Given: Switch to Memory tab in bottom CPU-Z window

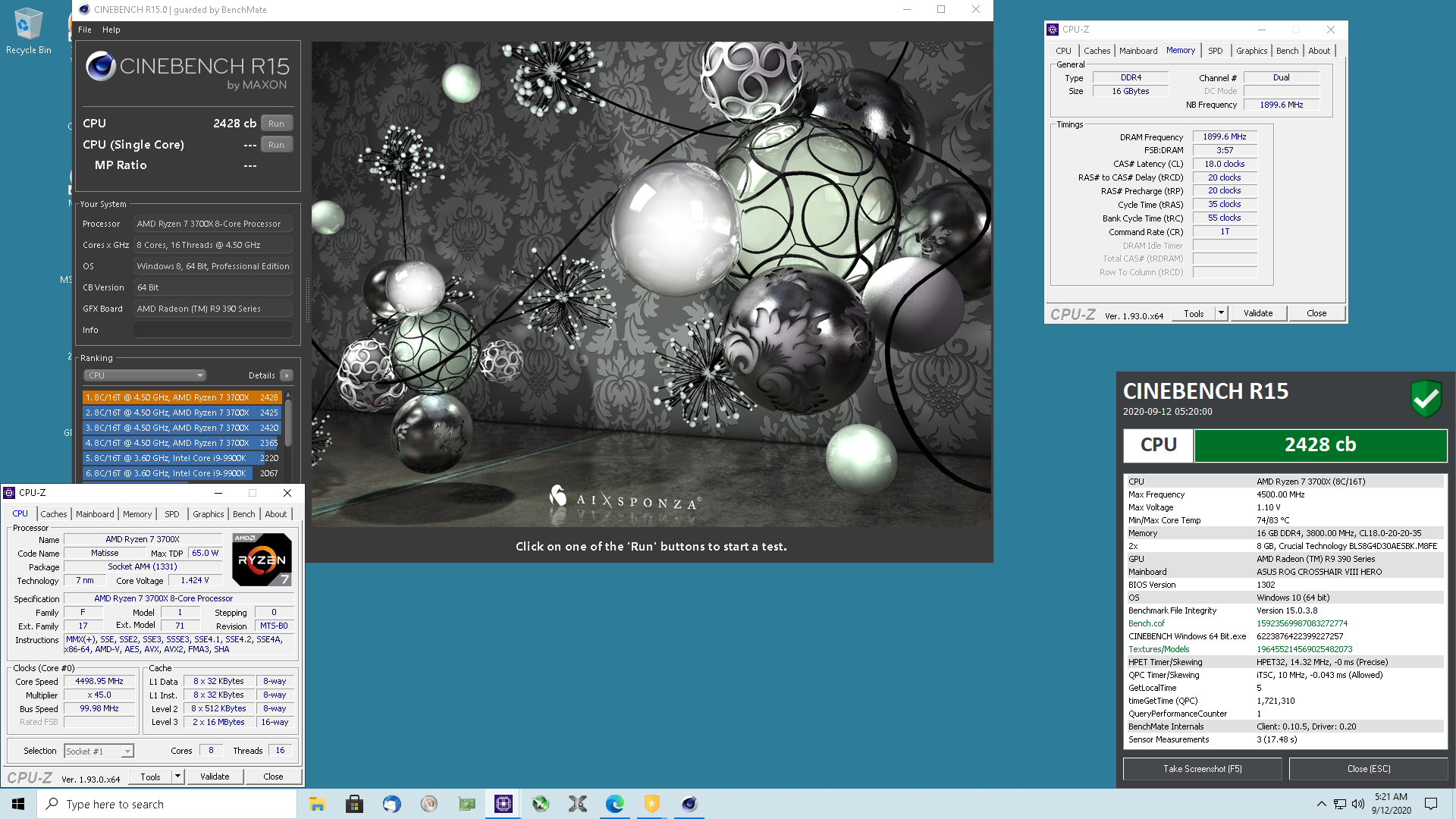Looking at the screenshot, I should pos(137,514).
